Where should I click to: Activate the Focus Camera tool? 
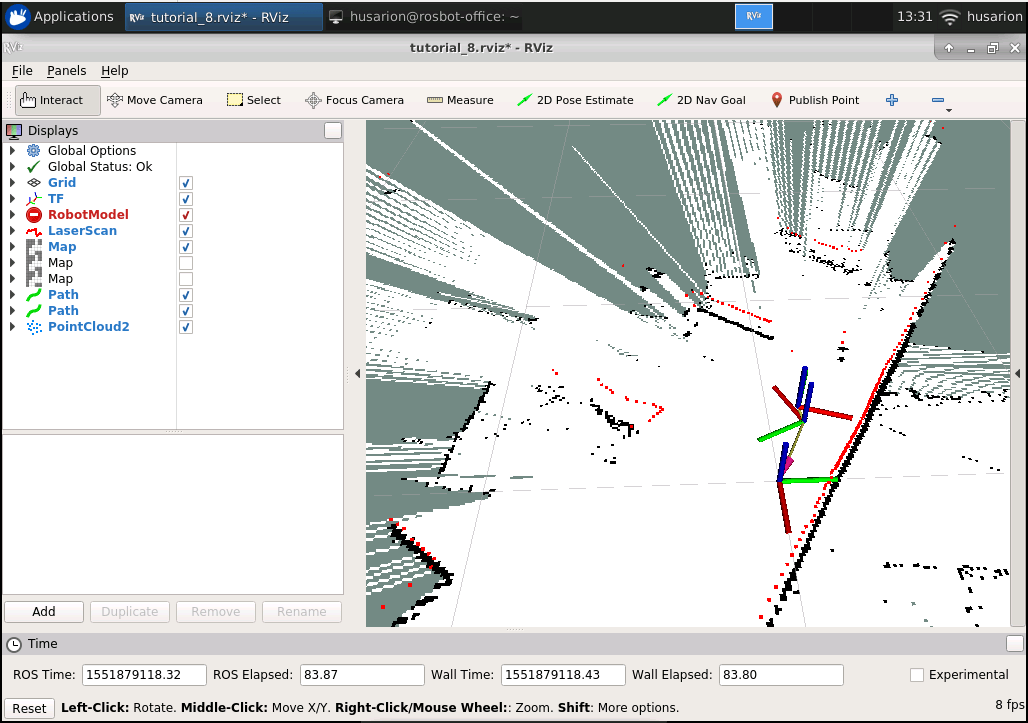tap(355, 100)
